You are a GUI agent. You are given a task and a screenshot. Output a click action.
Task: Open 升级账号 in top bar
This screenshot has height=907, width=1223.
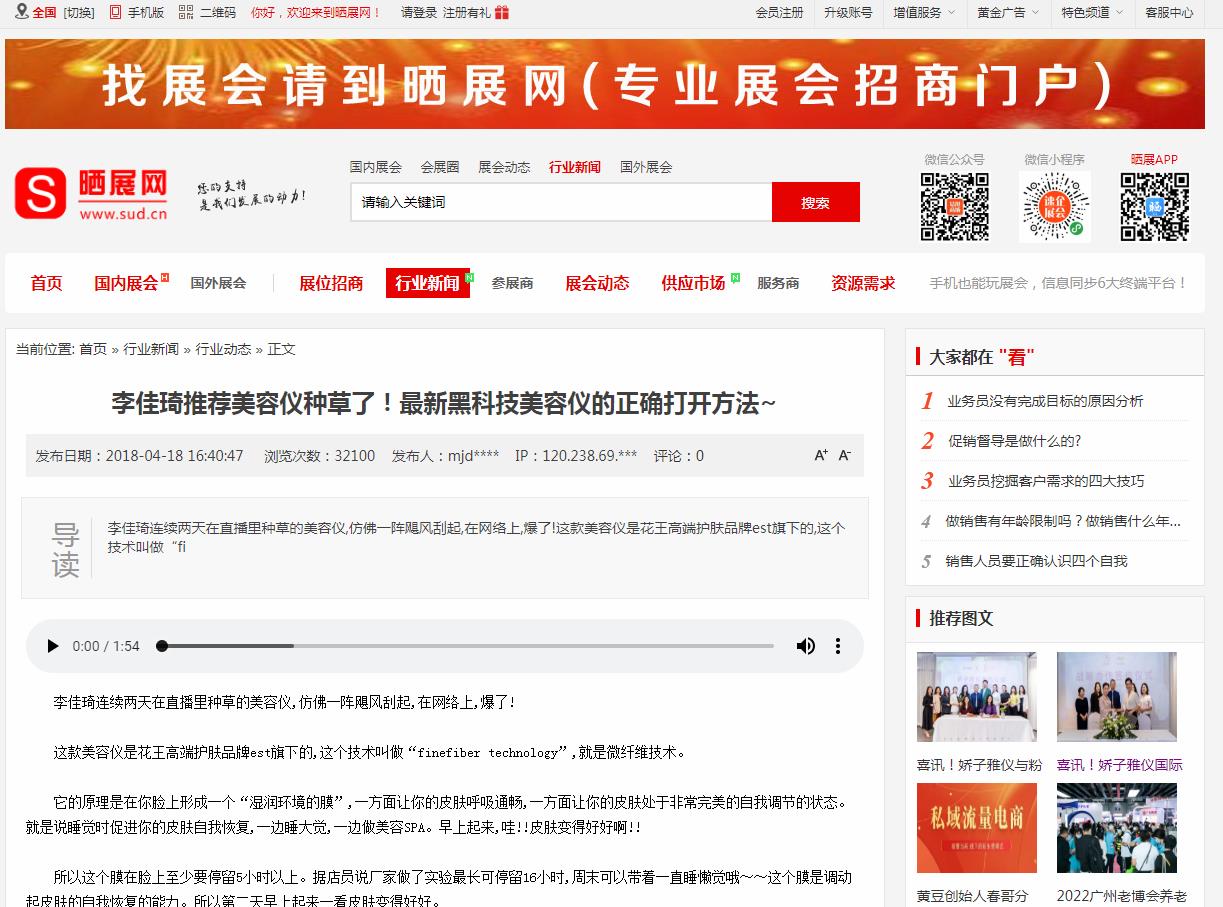(x=848, y=12)
